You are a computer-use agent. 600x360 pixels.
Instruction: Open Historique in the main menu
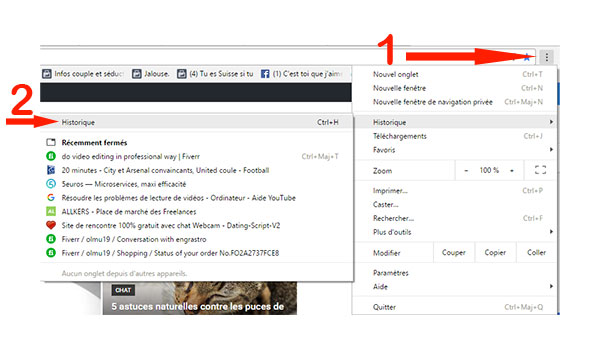coord(455,122)
